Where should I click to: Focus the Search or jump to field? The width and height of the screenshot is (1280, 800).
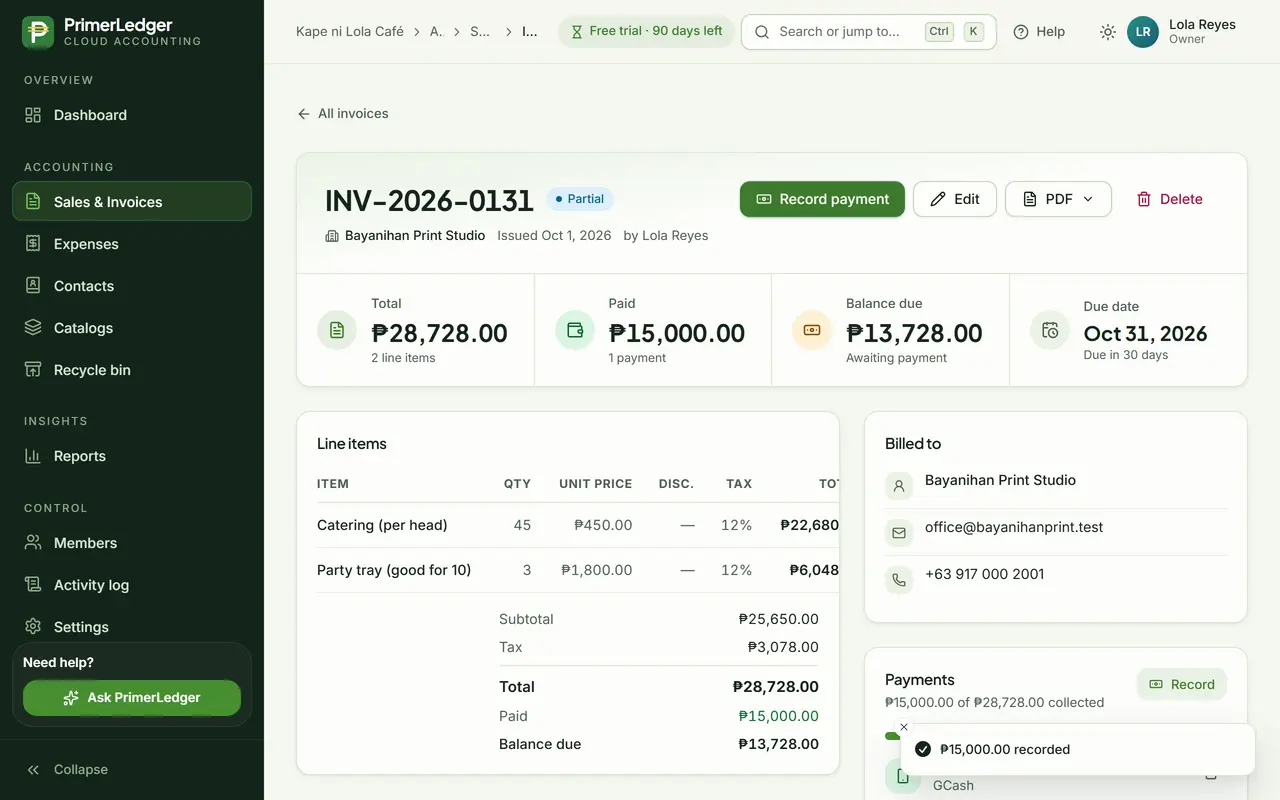869,32
